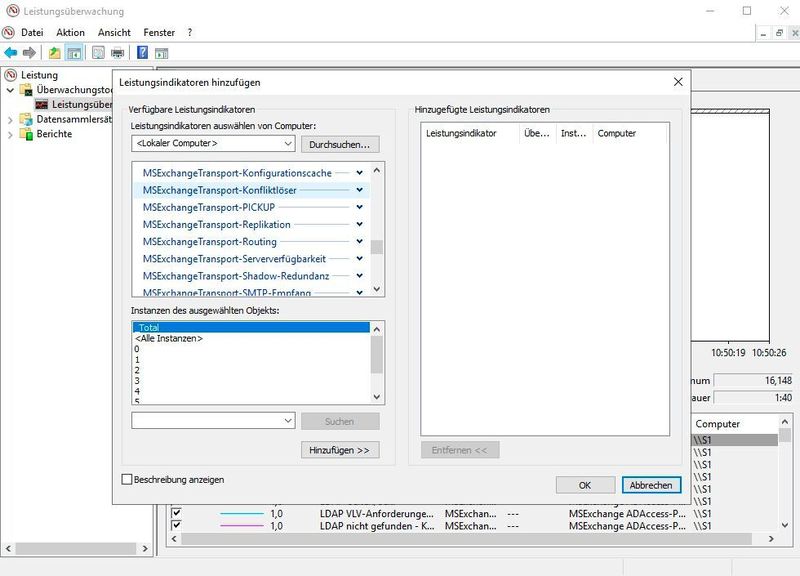Image resolution: width=800 pixels, height=576 pixels.
Task: Select '<Alle Instanzen>' in instance list
Action: (251, 338)
